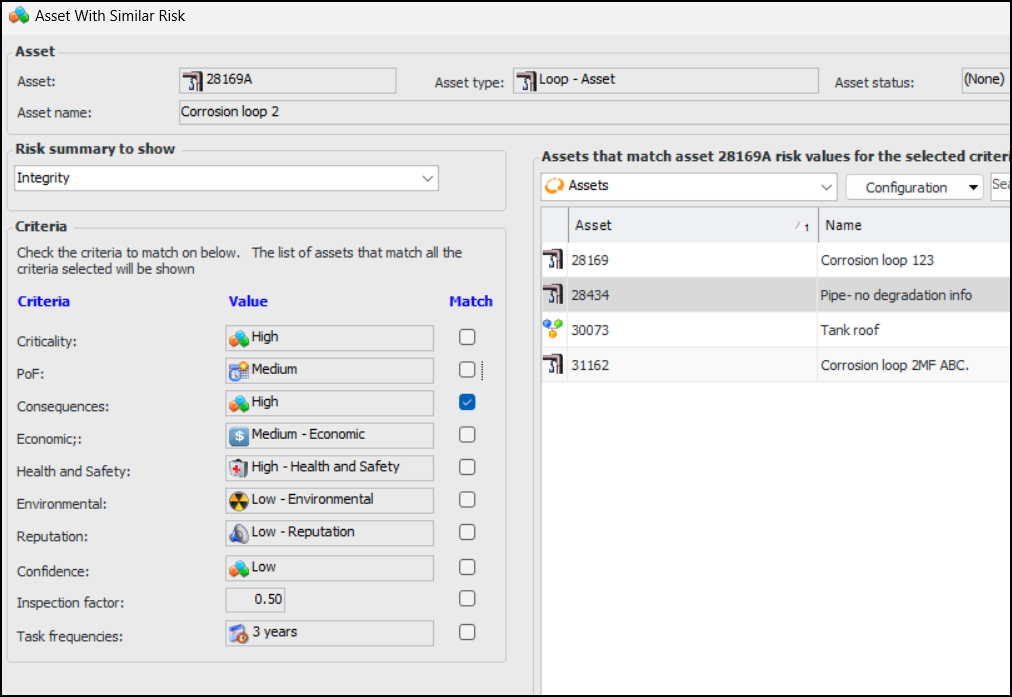Click the Inspection factor 0.50 field
Screen dimensions: 1012x697
pyautogui.click(x=255, y=600)
